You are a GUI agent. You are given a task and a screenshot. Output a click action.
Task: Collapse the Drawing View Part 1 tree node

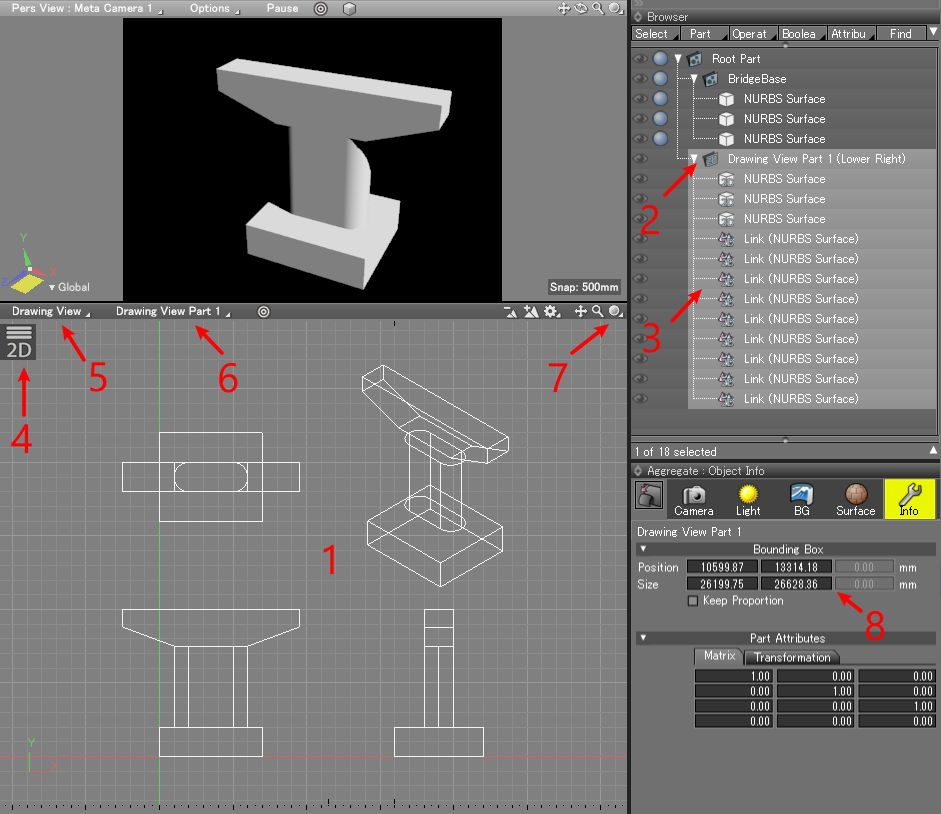click(x=695, y=159)
